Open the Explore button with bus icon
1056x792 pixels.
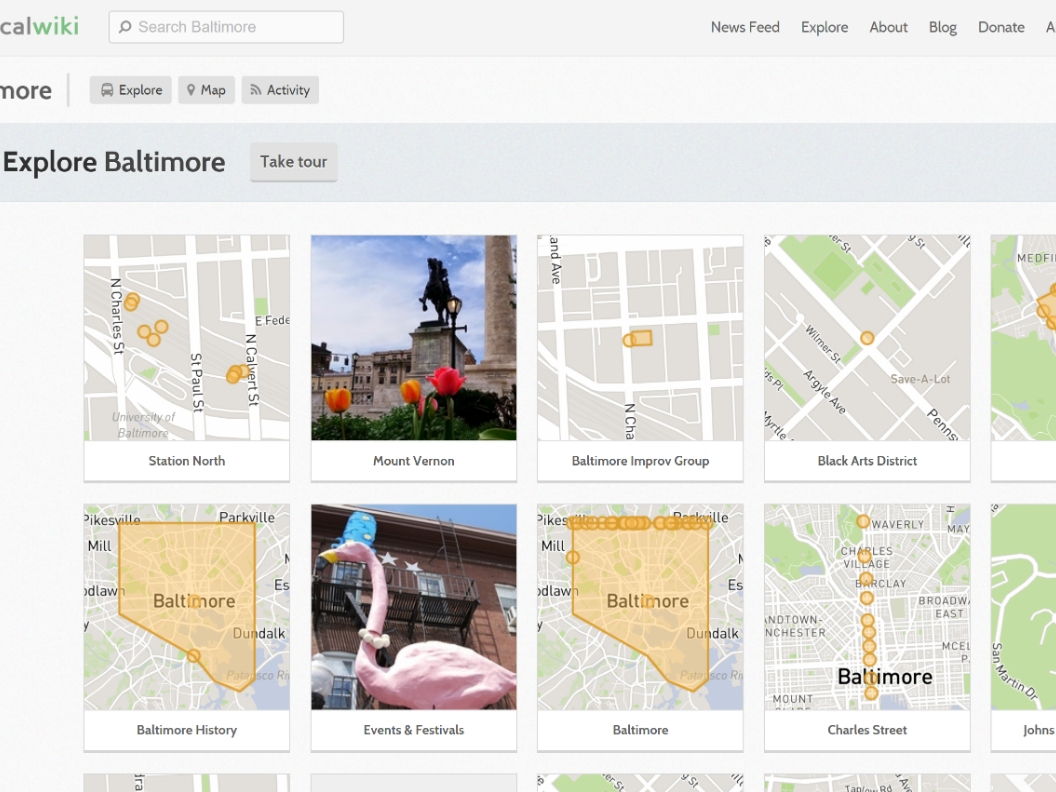[x=131, y=90]
